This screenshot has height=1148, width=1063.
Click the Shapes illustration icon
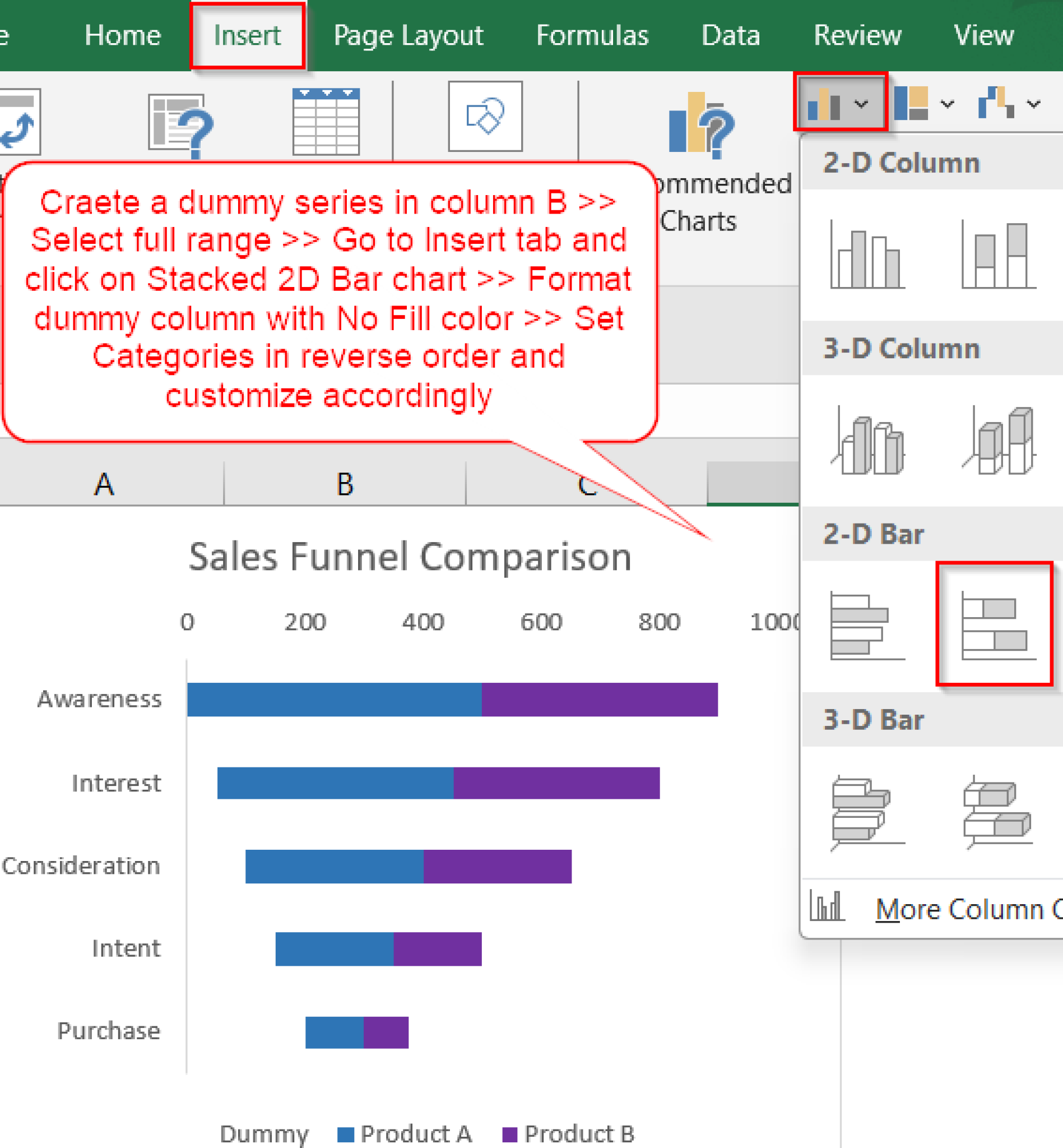click(x=485, y=115)
